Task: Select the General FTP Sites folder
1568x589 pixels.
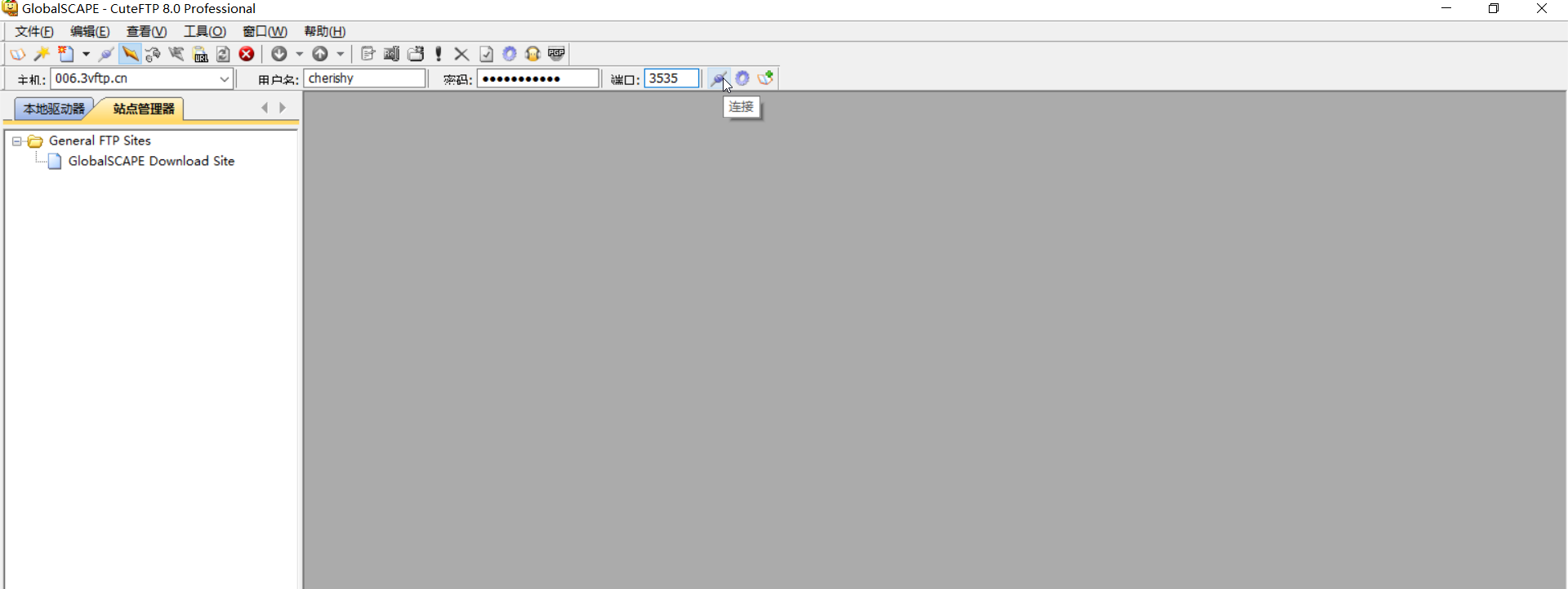Action: [x=100, y=141]
